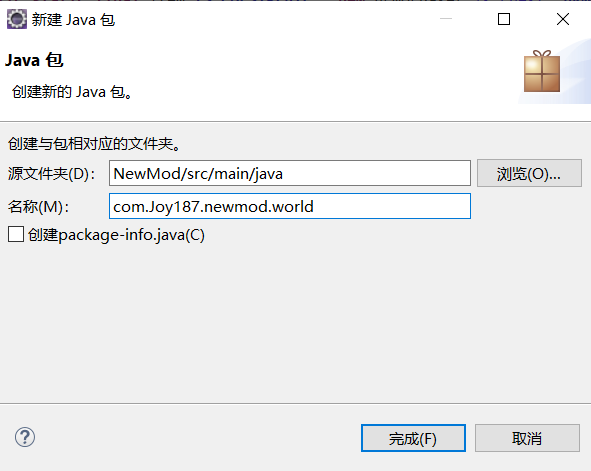Click the 创建新的 Java 包 description

tap(72, 92)
